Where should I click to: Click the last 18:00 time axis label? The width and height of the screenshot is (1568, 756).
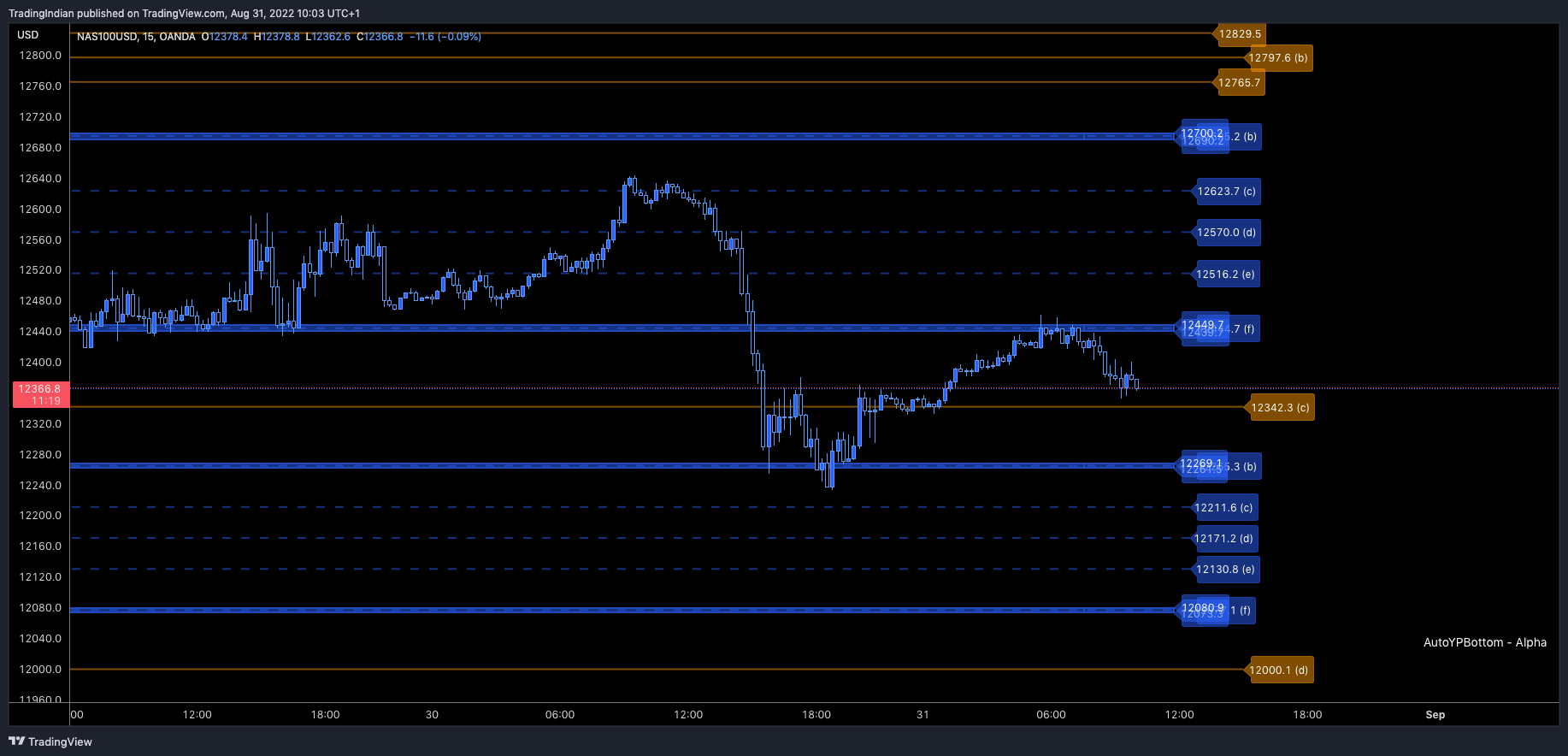[x=1307, y=715]
